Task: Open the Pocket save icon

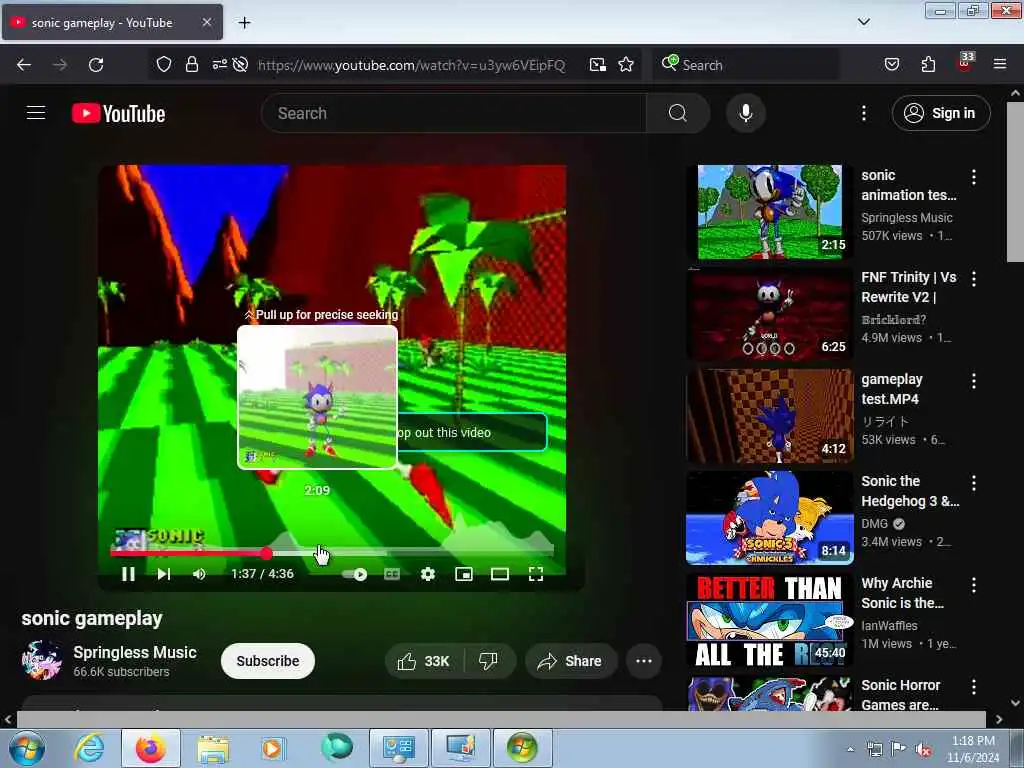Action: click(x=892, y=64)
